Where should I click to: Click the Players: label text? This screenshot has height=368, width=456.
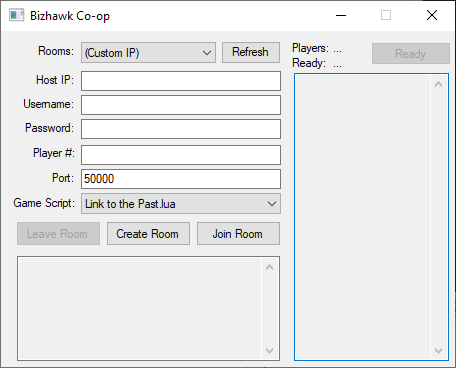tap(310, 48)
